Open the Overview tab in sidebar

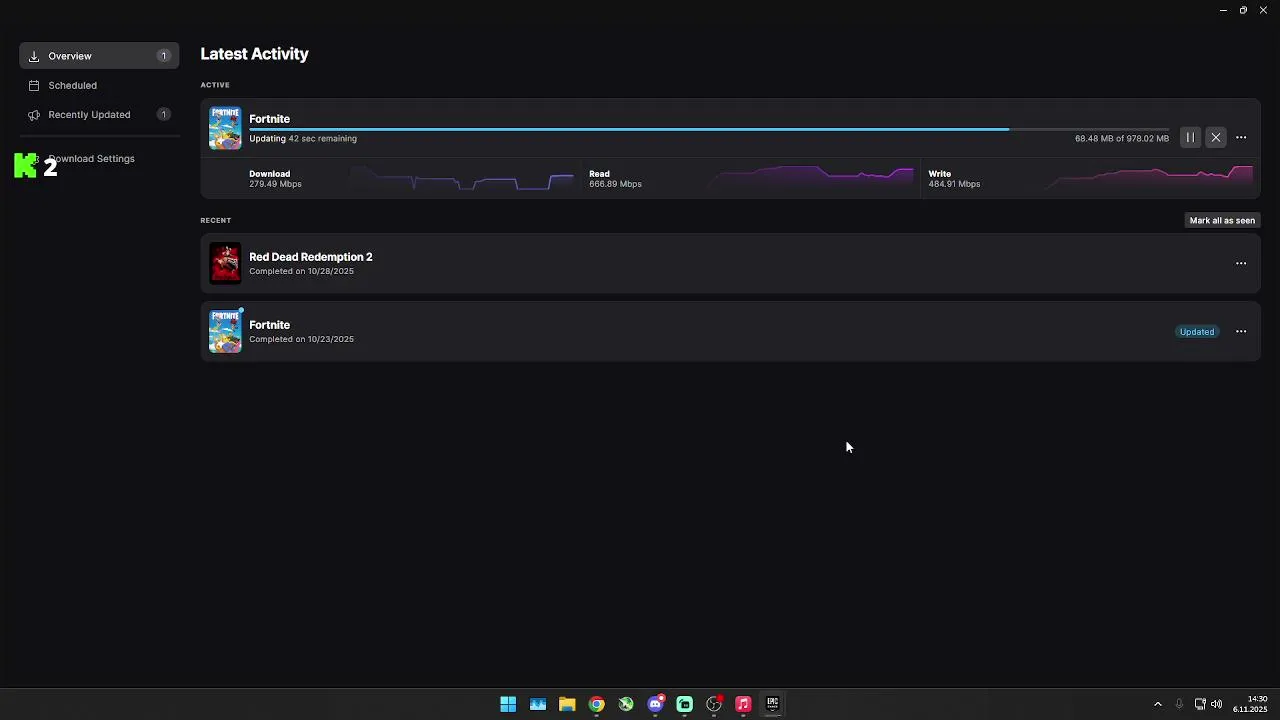click(99, 56)
